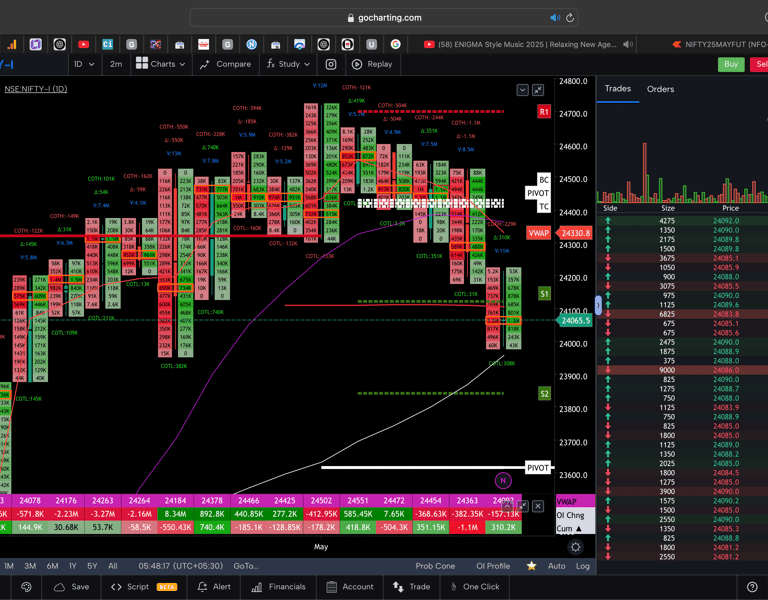The height and width of the screenshot is (600, 768).
Task: Click the blue N circle pinned tab icon
Action: [251, 45]
